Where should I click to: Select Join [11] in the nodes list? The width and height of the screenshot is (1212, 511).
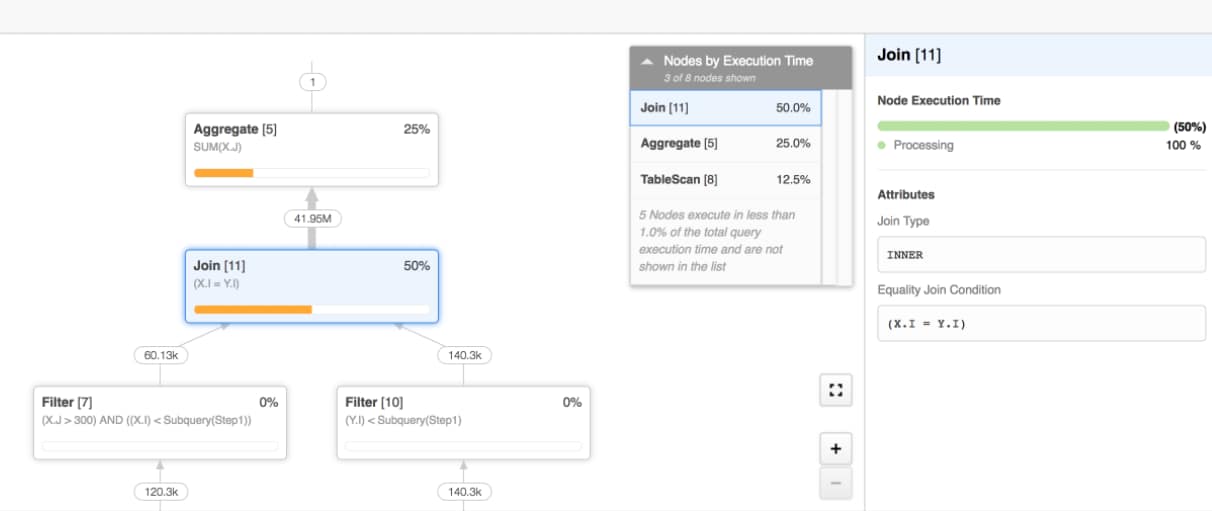point(725,108)
